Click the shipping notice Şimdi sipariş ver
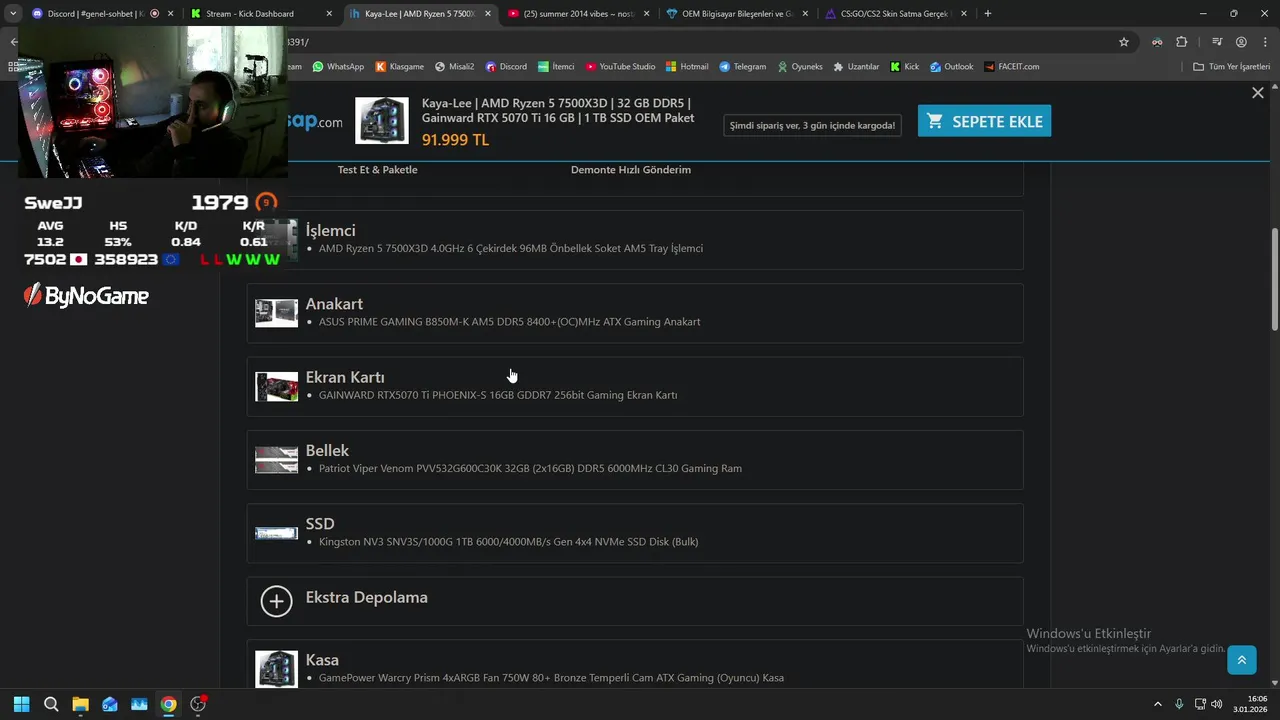This screenshot has width=1280, height=720. (x=812, y=125)
